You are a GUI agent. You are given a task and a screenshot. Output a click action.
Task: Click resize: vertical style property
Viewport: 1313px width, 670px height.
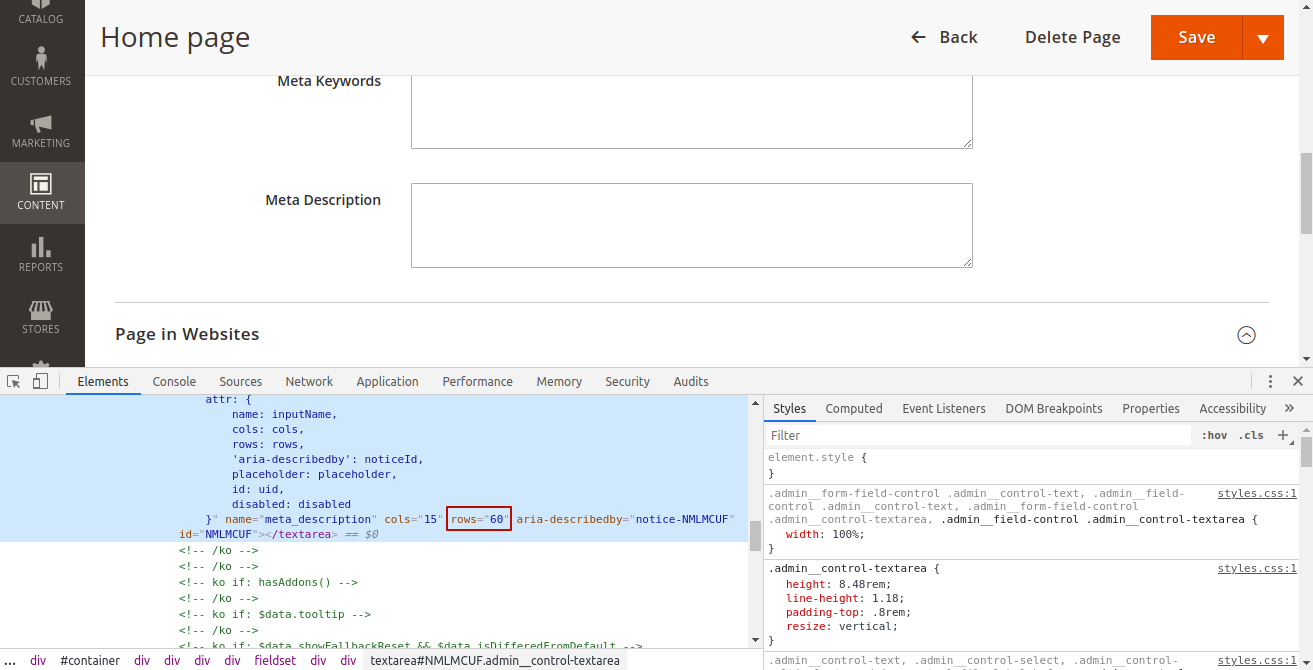click(x=842, y=626)
